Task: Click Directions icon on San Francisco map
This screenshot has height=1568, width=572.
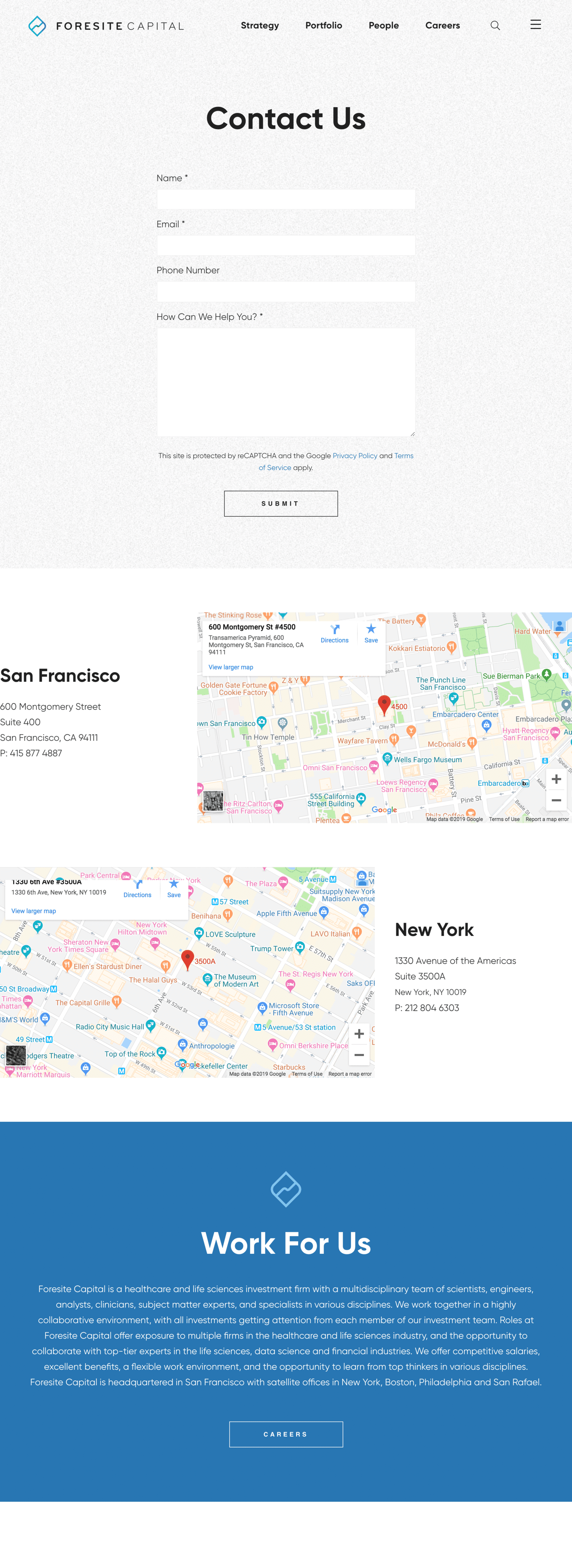Action: pyautogui.click(x=335, y=630)
